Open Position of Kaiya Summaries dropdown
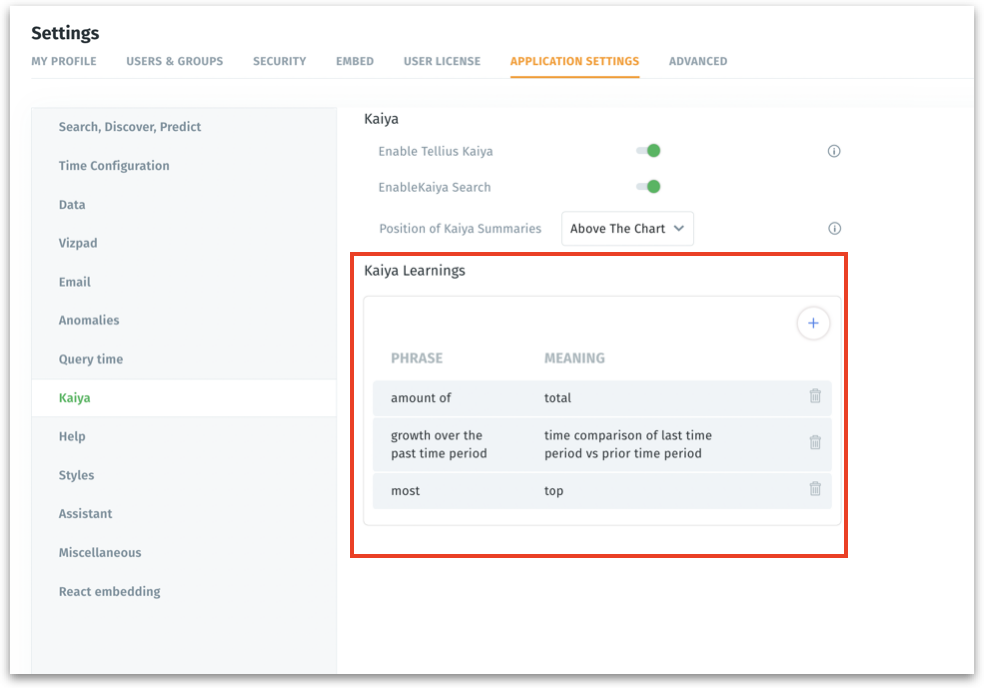The height and width of the screenshot is (688, 984). [x=627, y=228]
